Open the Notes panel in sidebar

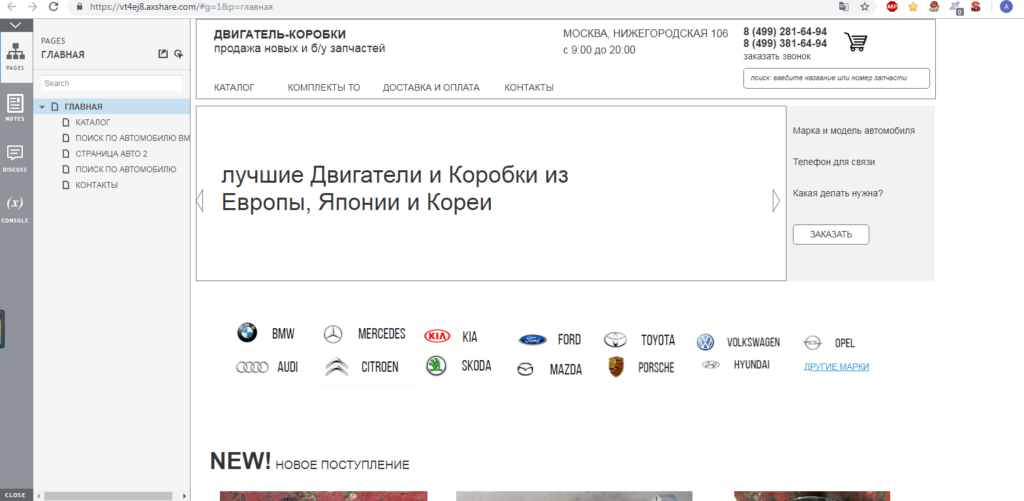click(14, 107)
